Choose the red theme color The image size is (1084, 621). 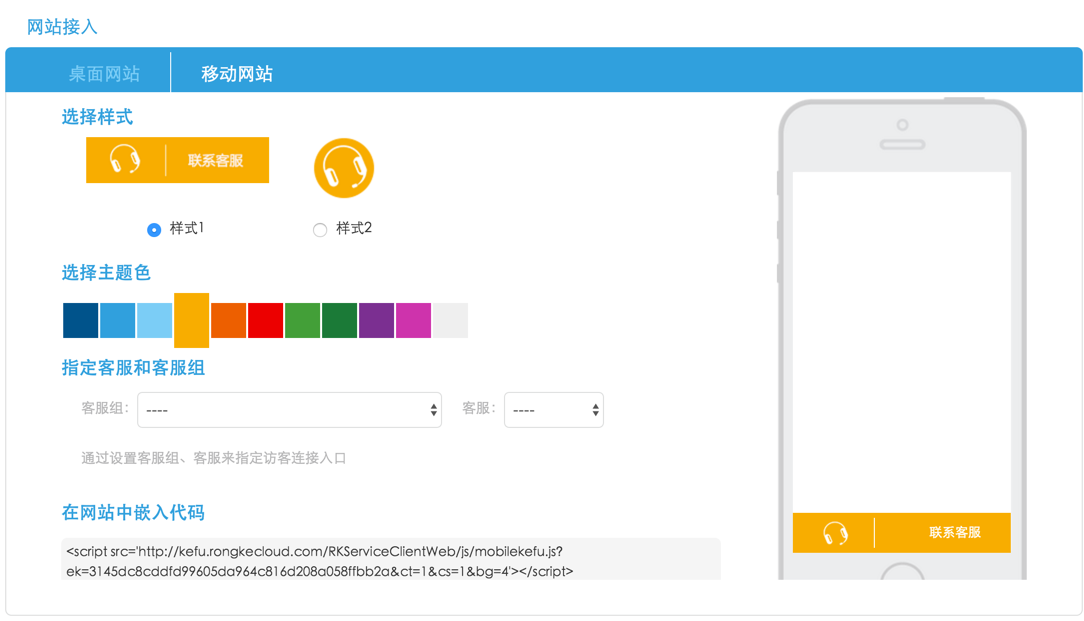[x=265, y=321]
